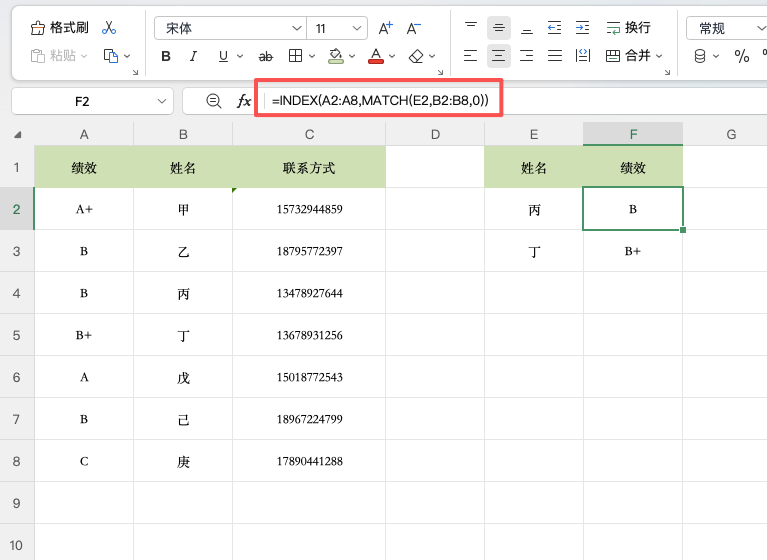Select column F header
The width and height of the screenshot is (767, 560).
(633, 134)
